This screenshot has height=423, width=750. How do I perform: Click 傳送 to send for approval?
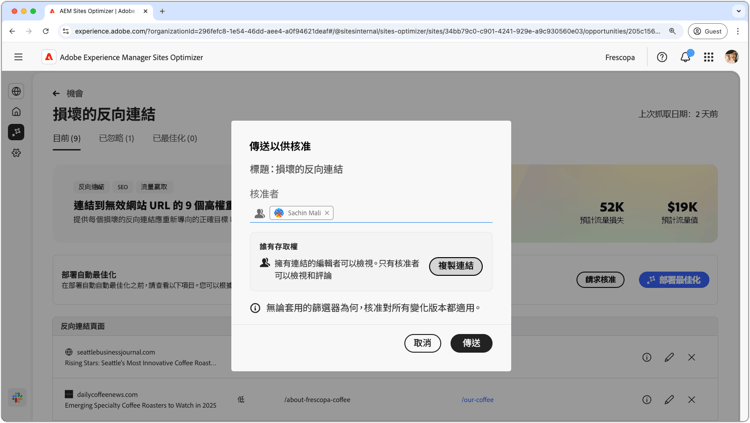[472, 343]
